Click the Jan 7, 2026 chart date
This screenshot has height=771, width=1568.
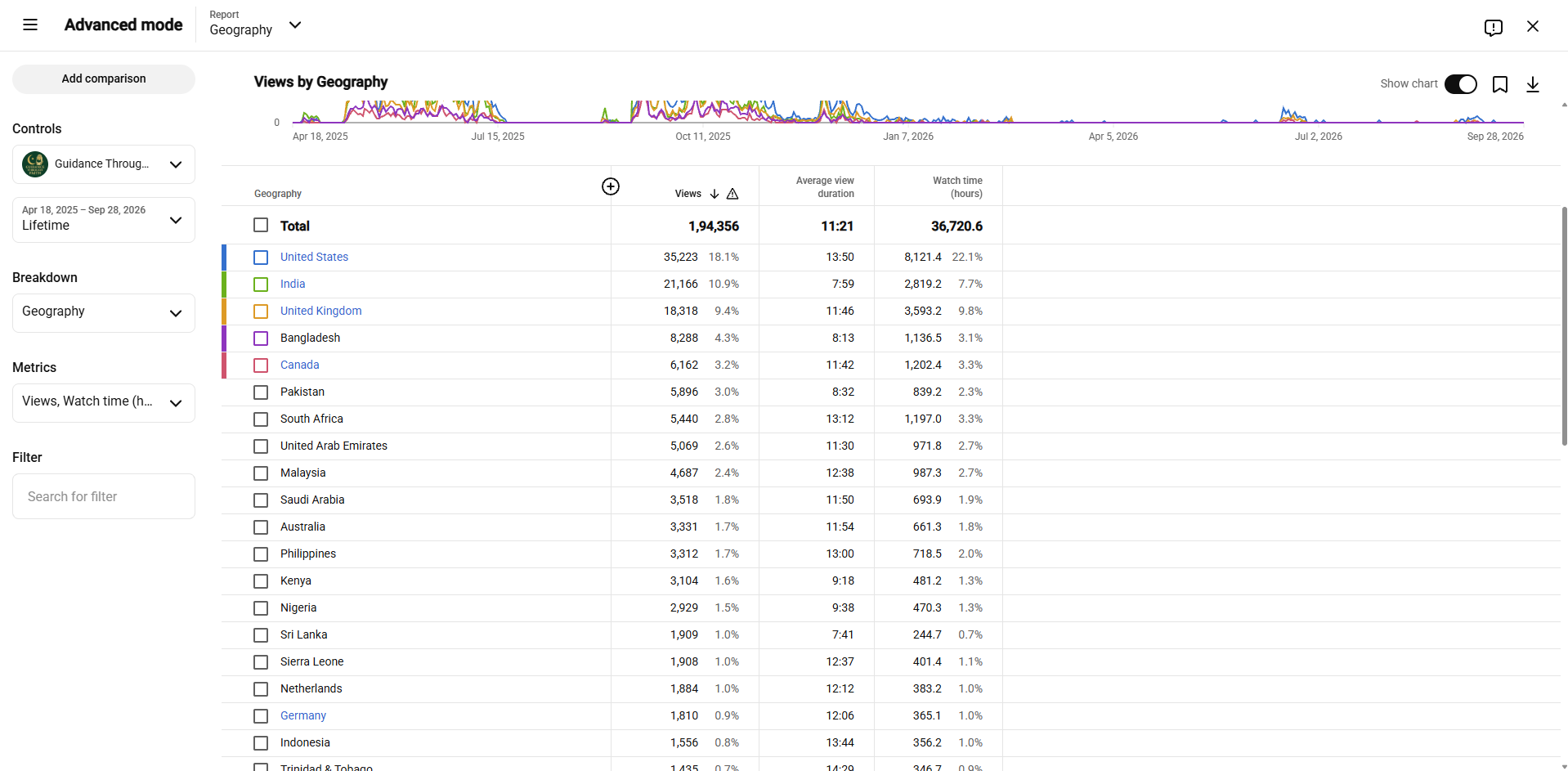908,137
